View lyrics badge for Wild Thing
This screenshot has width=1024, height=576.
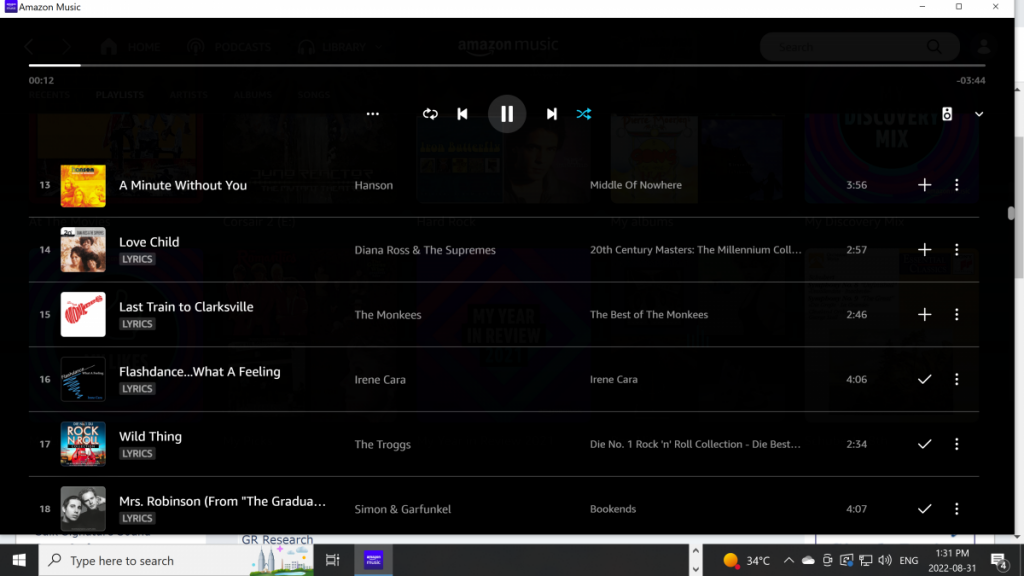pos(137,453)
